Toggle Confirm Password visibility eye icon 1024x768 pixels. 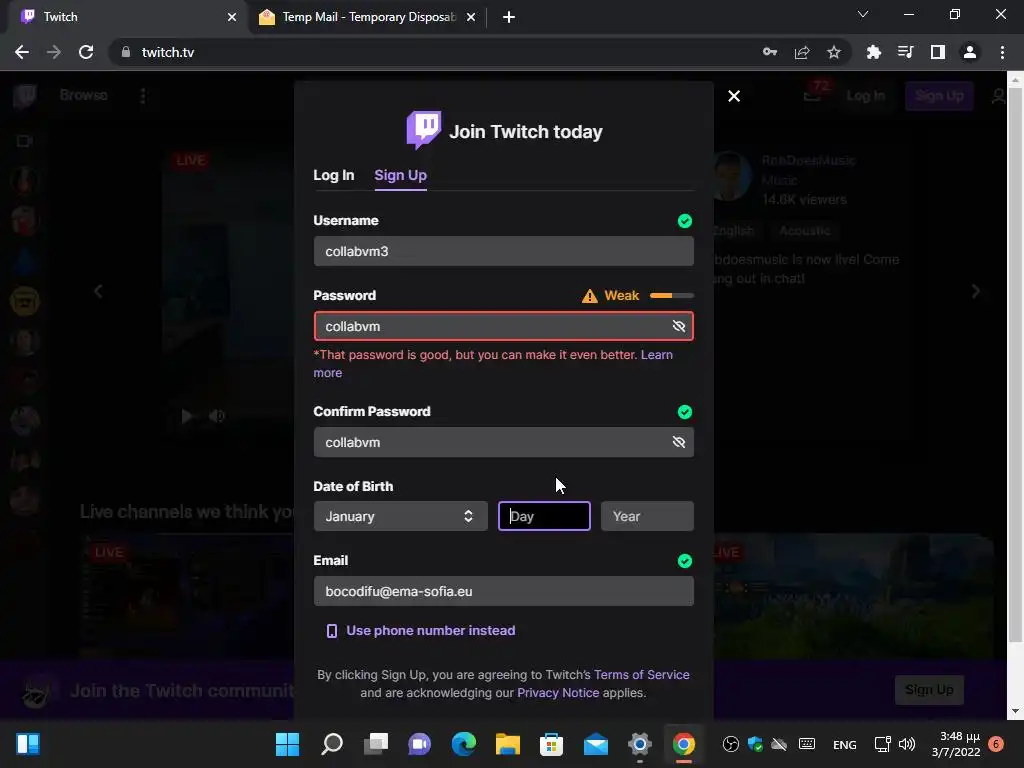679,442
